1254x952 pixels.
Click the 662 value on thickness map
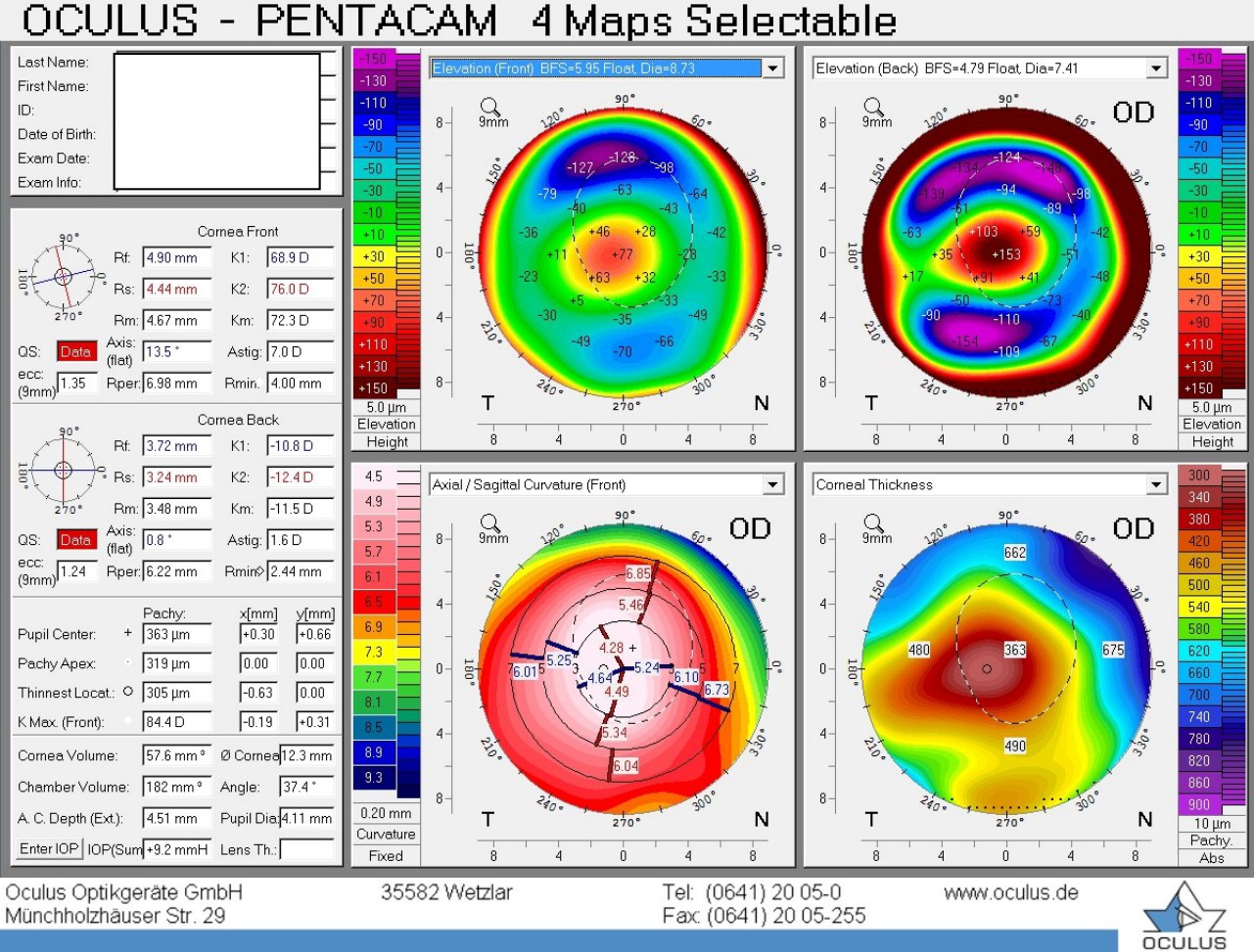point(1015,553)
